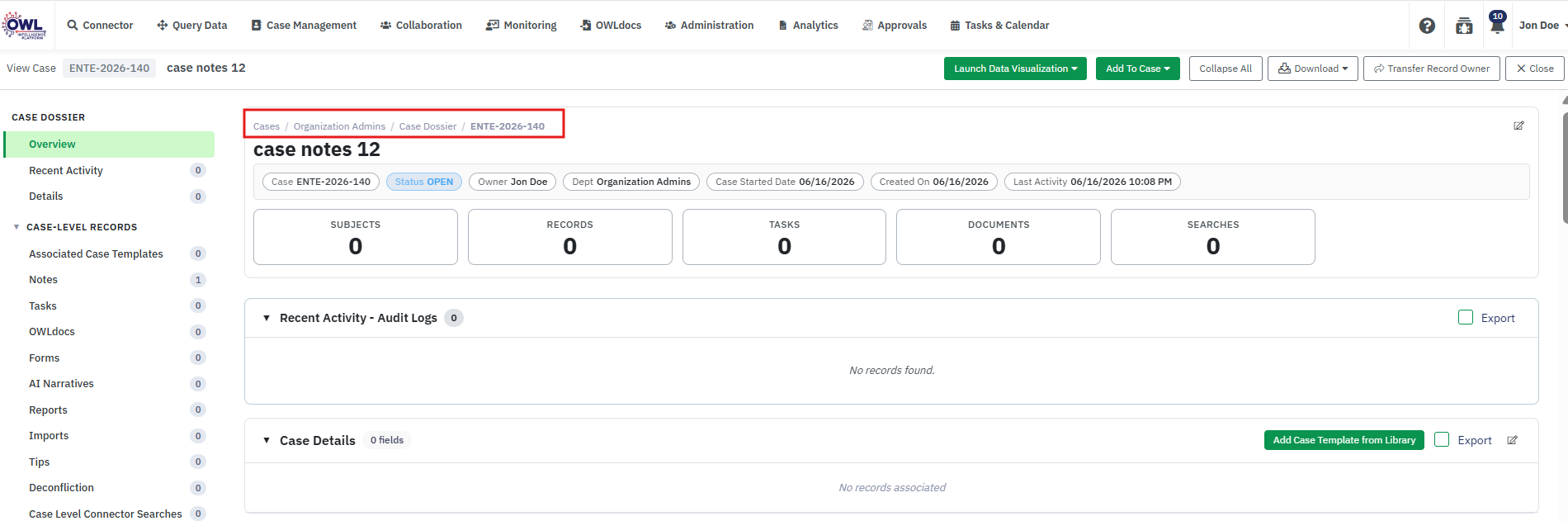Click the OWL platform logo

[x=24, y=25]
